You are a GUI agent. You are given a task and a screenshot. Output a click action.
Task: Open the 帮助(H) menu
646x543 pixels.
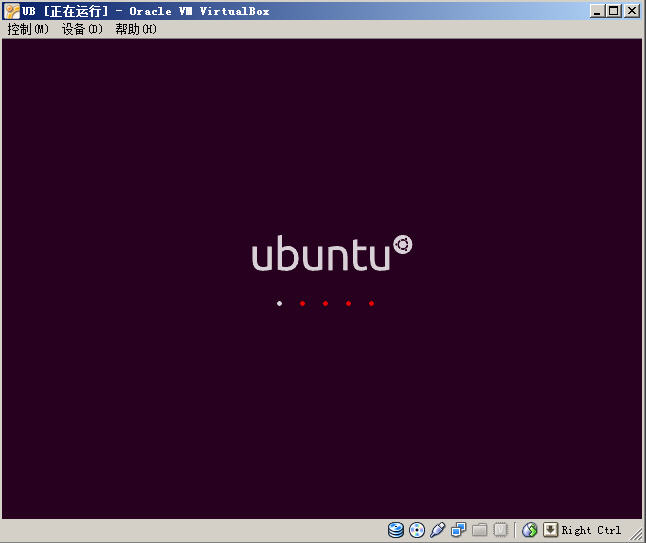click(136, 29)
